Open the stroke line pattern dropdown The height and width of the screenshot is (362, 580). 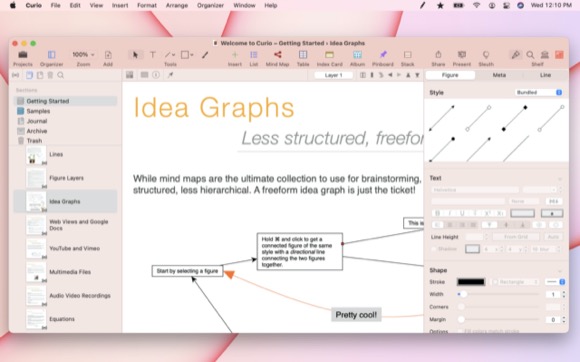[555, 282]
